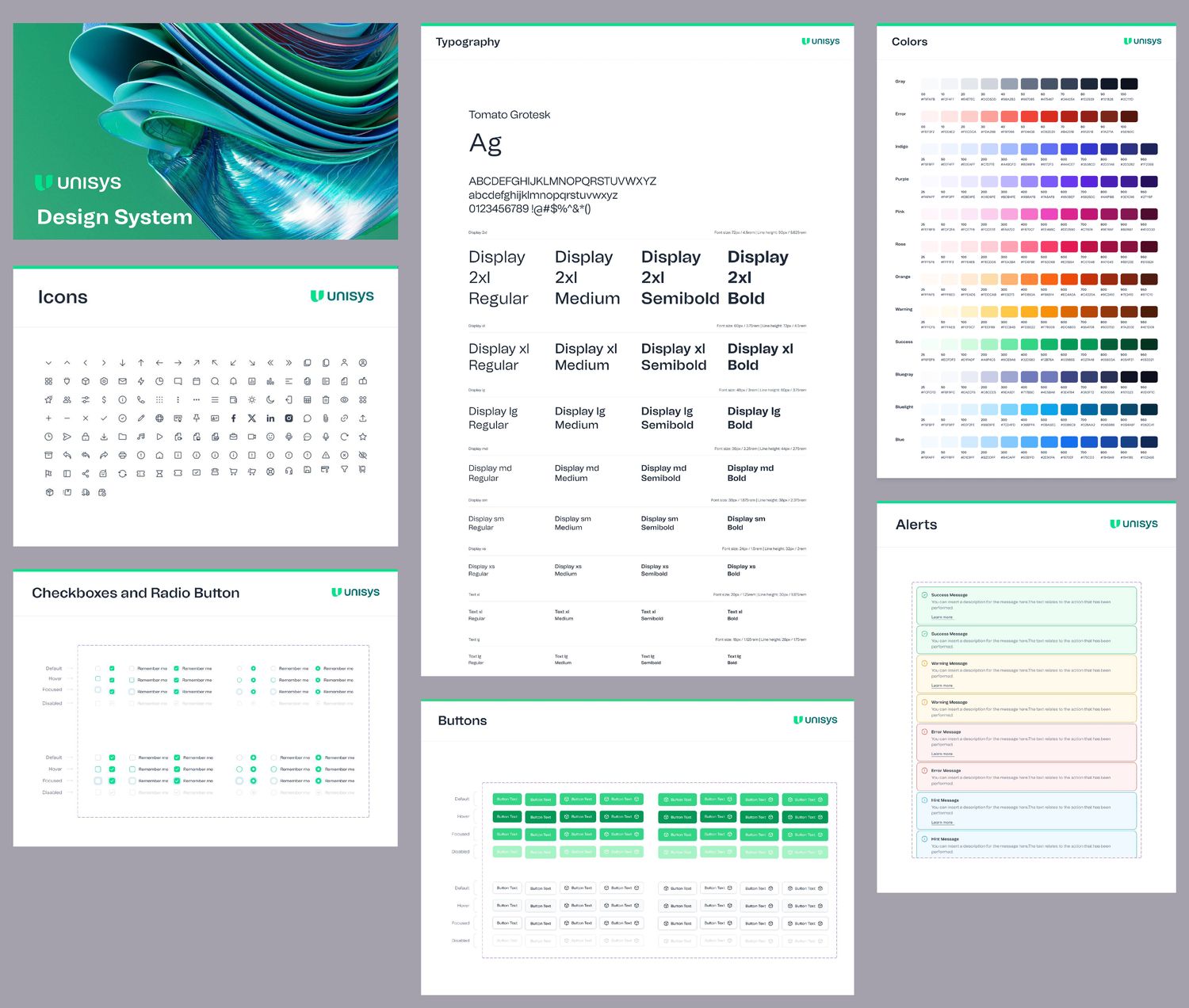The height and width of the screenshot is (1008, 1189).
Task: Click the hamburger three-lines menu icon
Action: tap(215, 399)
